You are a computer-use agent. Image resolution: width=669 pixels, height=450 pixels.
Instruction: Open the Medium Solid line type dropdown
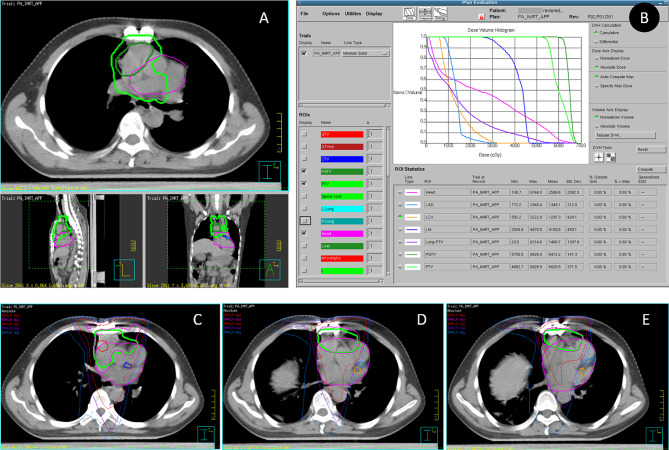(366, 53)
